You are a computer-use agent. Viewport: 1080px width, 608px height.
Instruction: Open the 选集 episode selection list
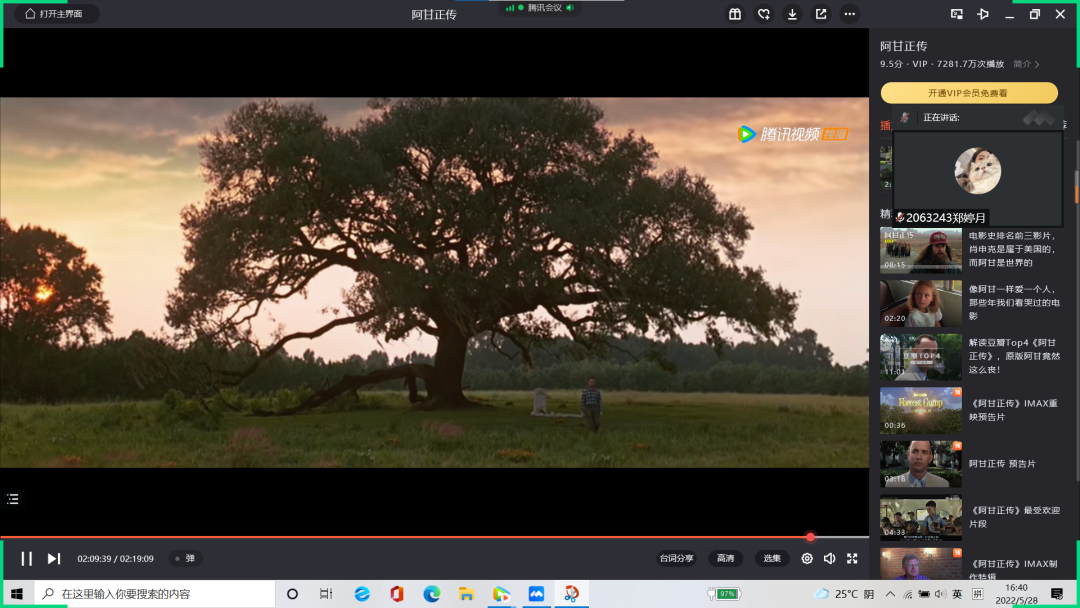coord(772,558)
